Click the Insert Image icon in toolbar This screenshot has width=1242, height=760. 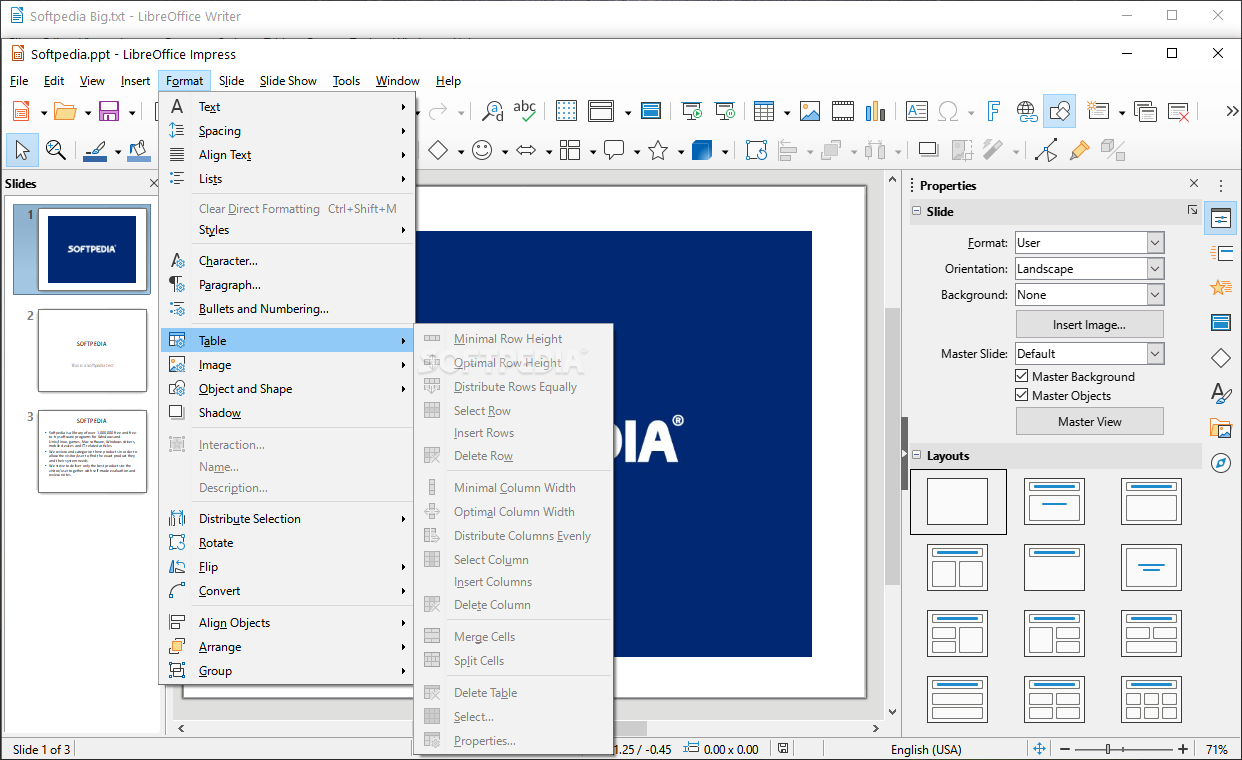point(810,111)
